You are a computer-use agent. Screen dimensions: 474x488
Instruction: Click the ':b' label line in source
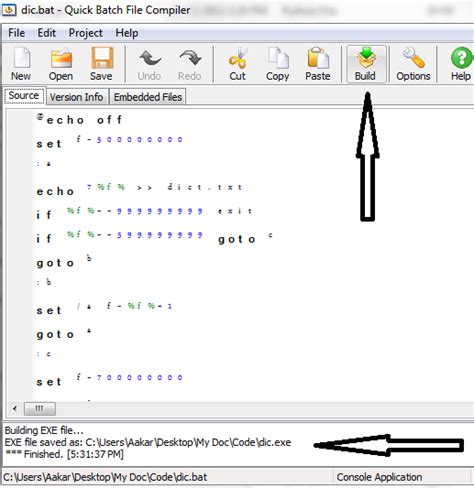44,282
